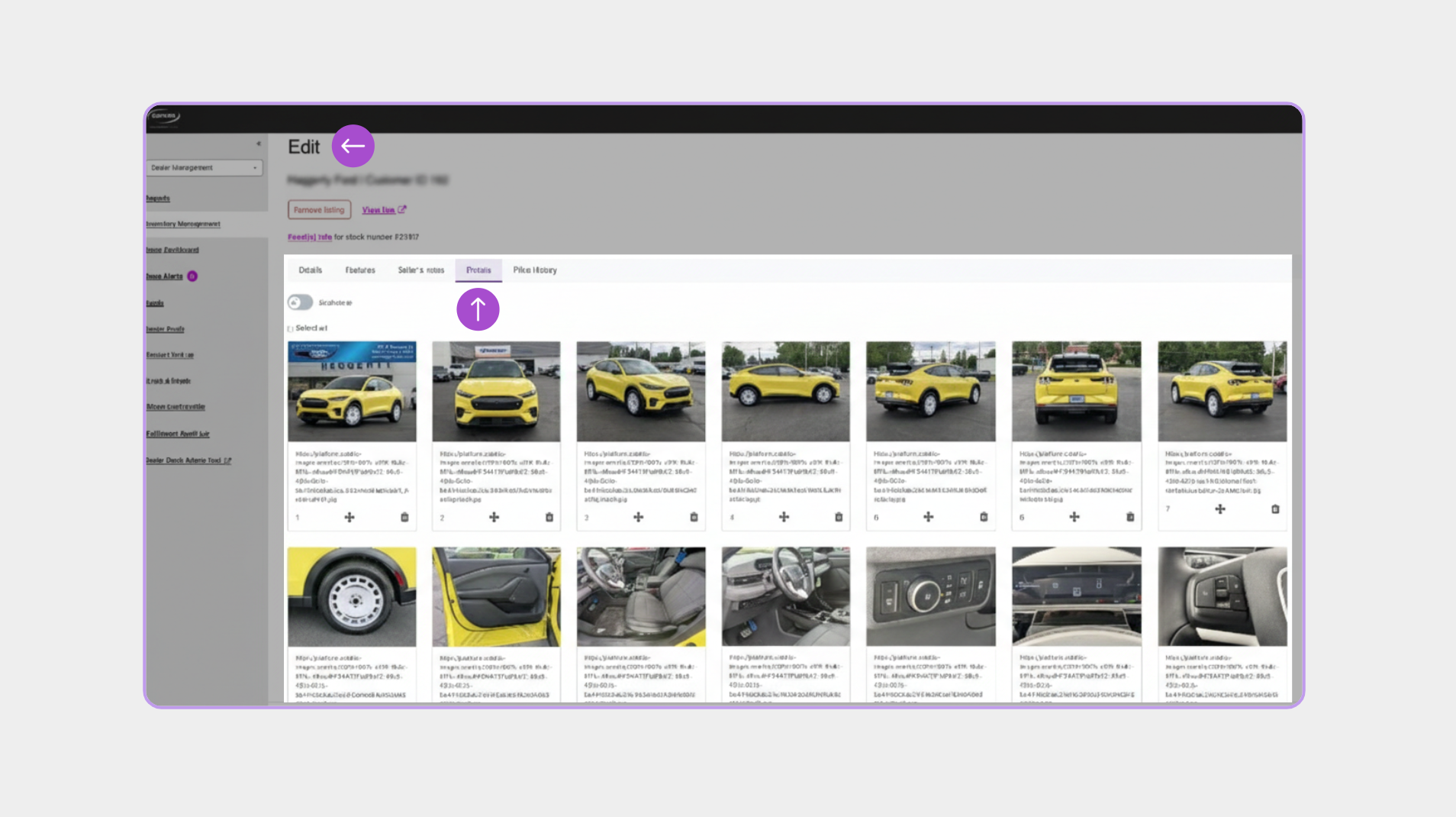Open the Price History tab
Screen dimensions: 1456x817
click(535, 270)
